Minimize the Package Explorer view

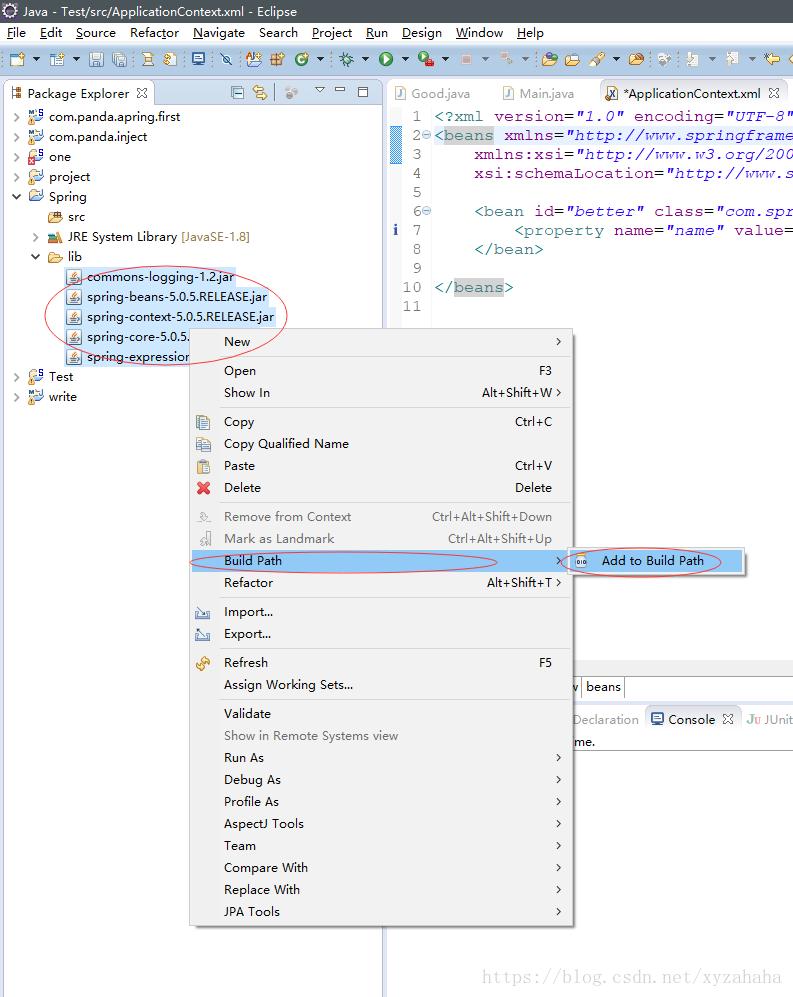pos(340,90)
